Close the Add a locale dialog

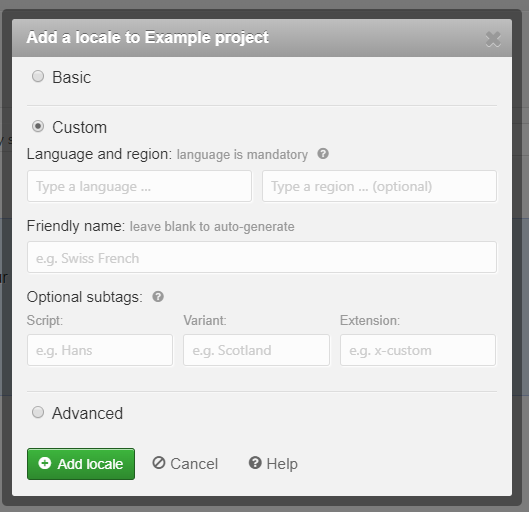tap(493, 39)
